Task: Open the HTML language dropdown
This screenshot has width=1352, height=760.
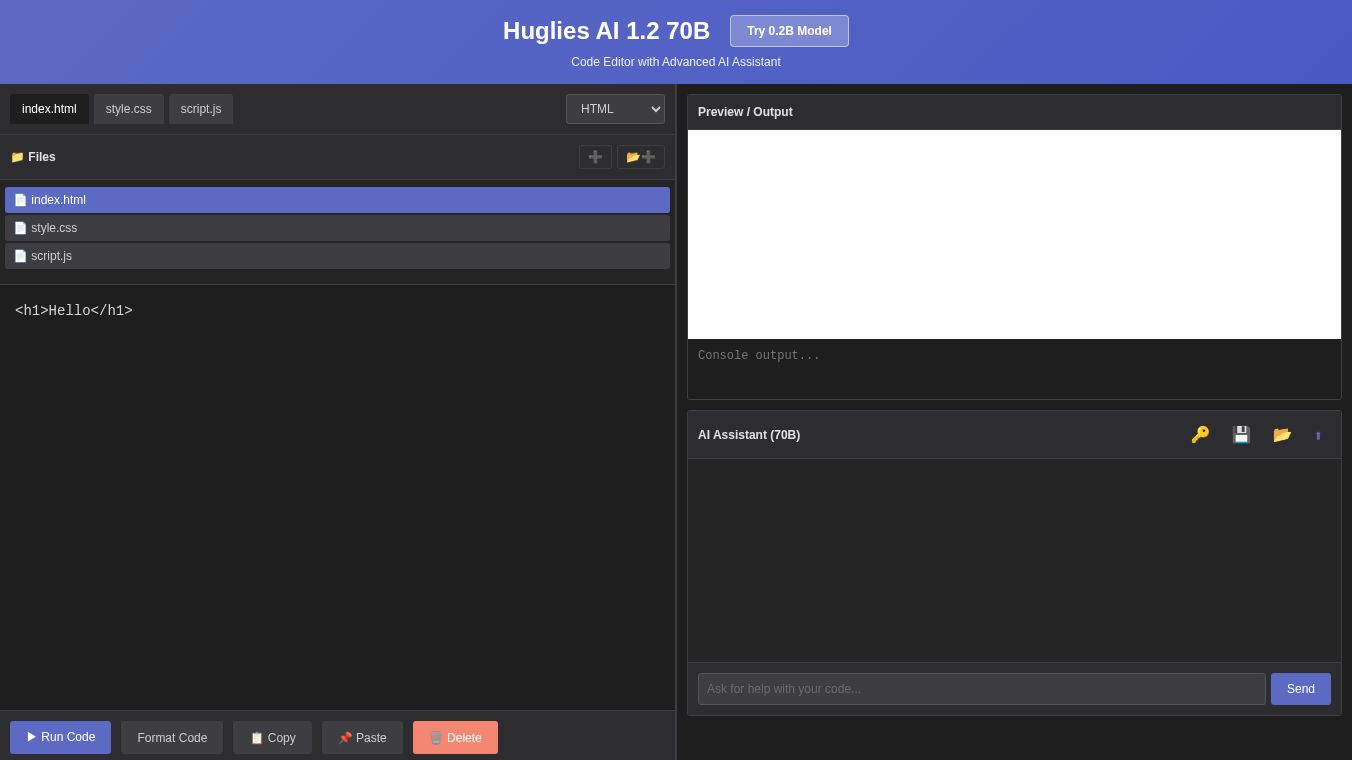Action: tap(615, 109)
